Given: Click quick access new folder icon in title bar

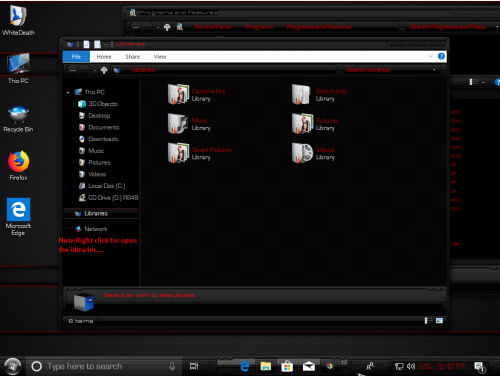Looking at the screenshot, I should click(x=97, y=44).
